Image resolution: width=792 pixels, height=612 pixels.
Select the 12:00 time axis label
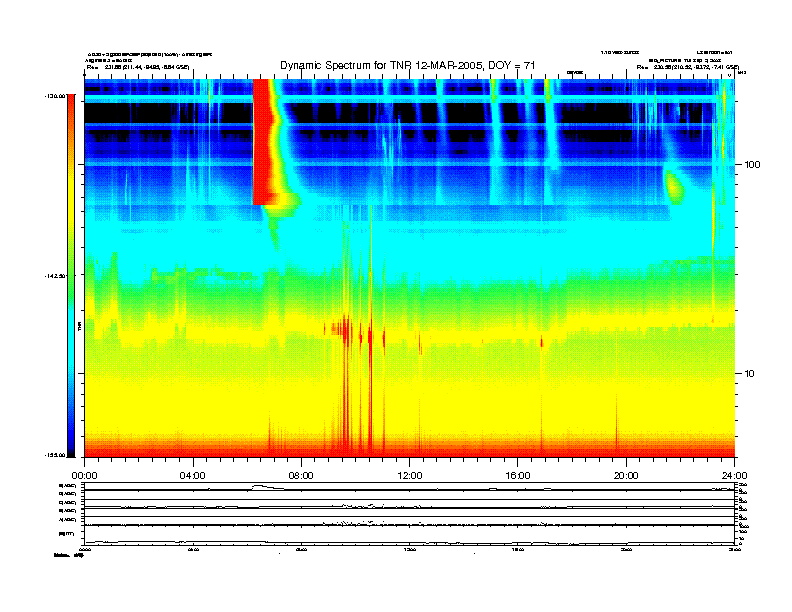pos(409,475)
